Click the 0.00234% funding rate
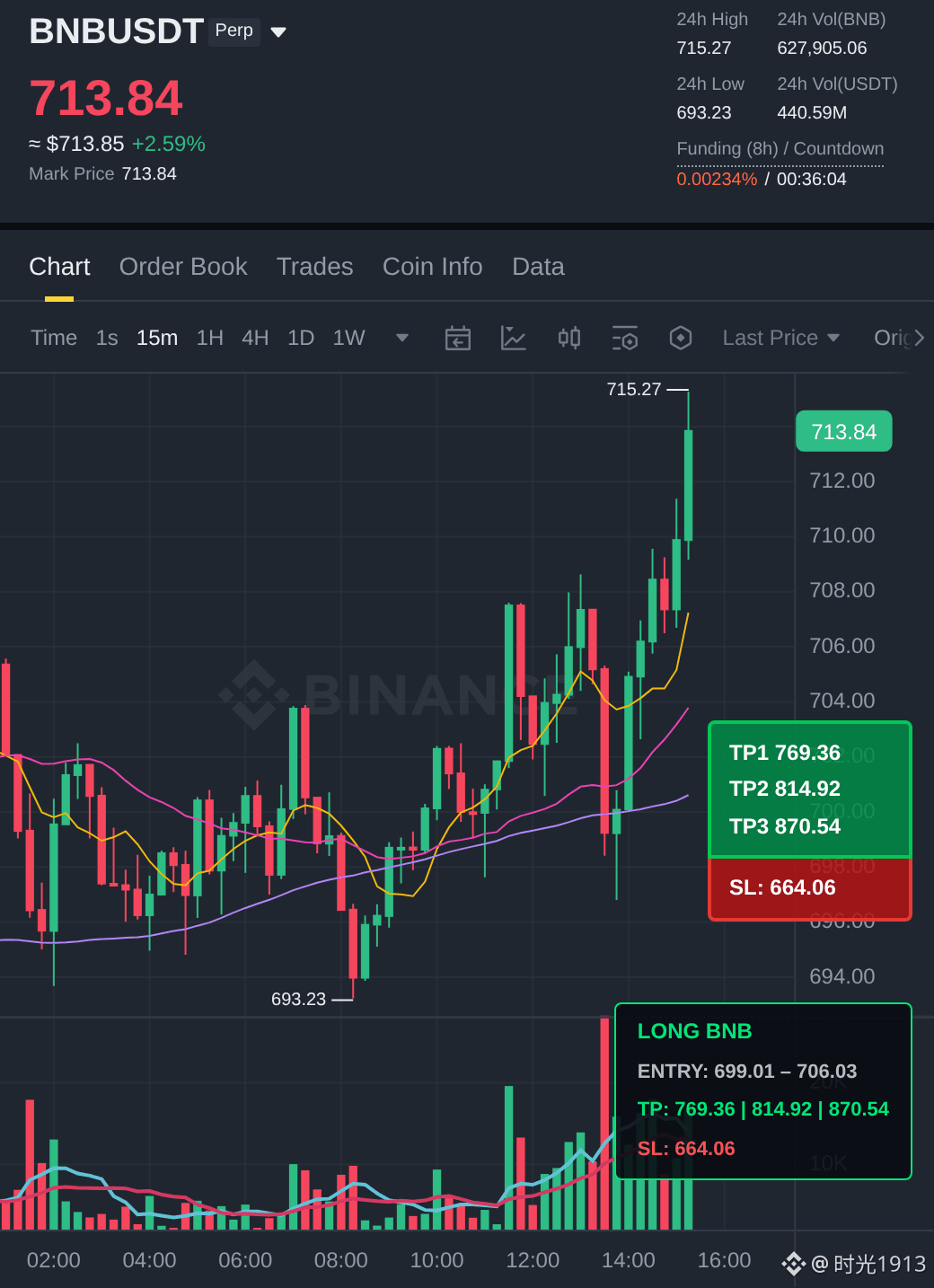The image size is (934, 1288). coord(717,179)
